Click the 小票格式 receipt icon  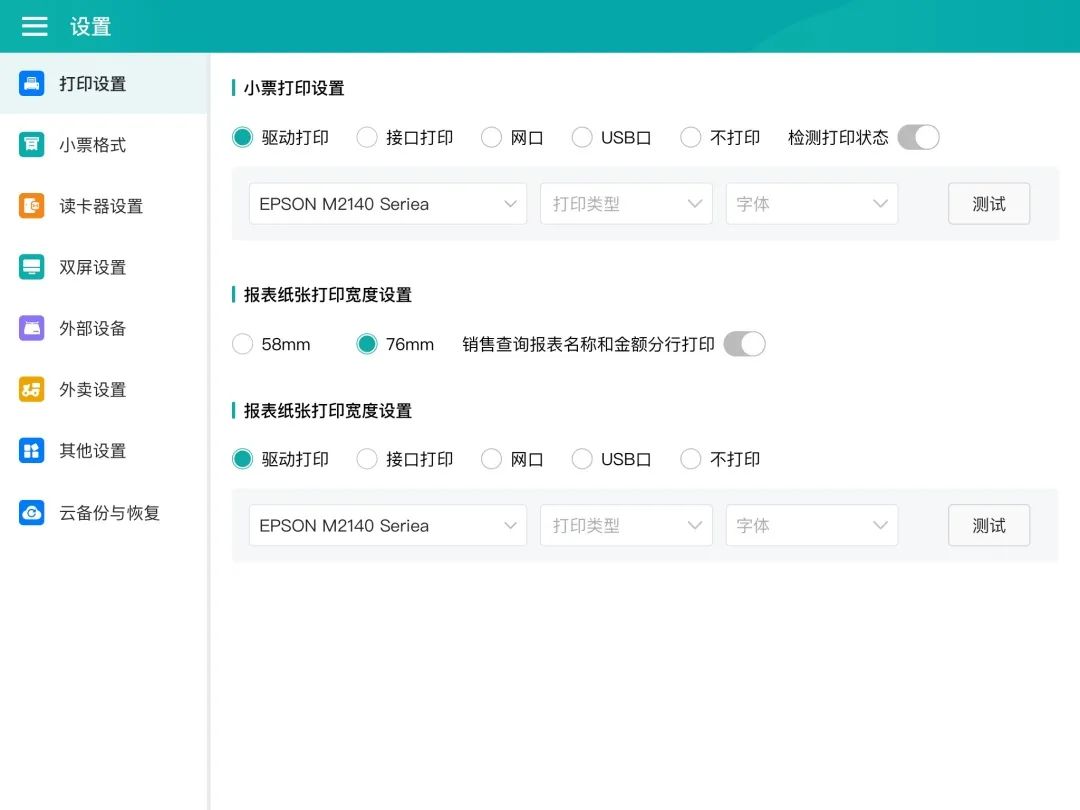32,145
